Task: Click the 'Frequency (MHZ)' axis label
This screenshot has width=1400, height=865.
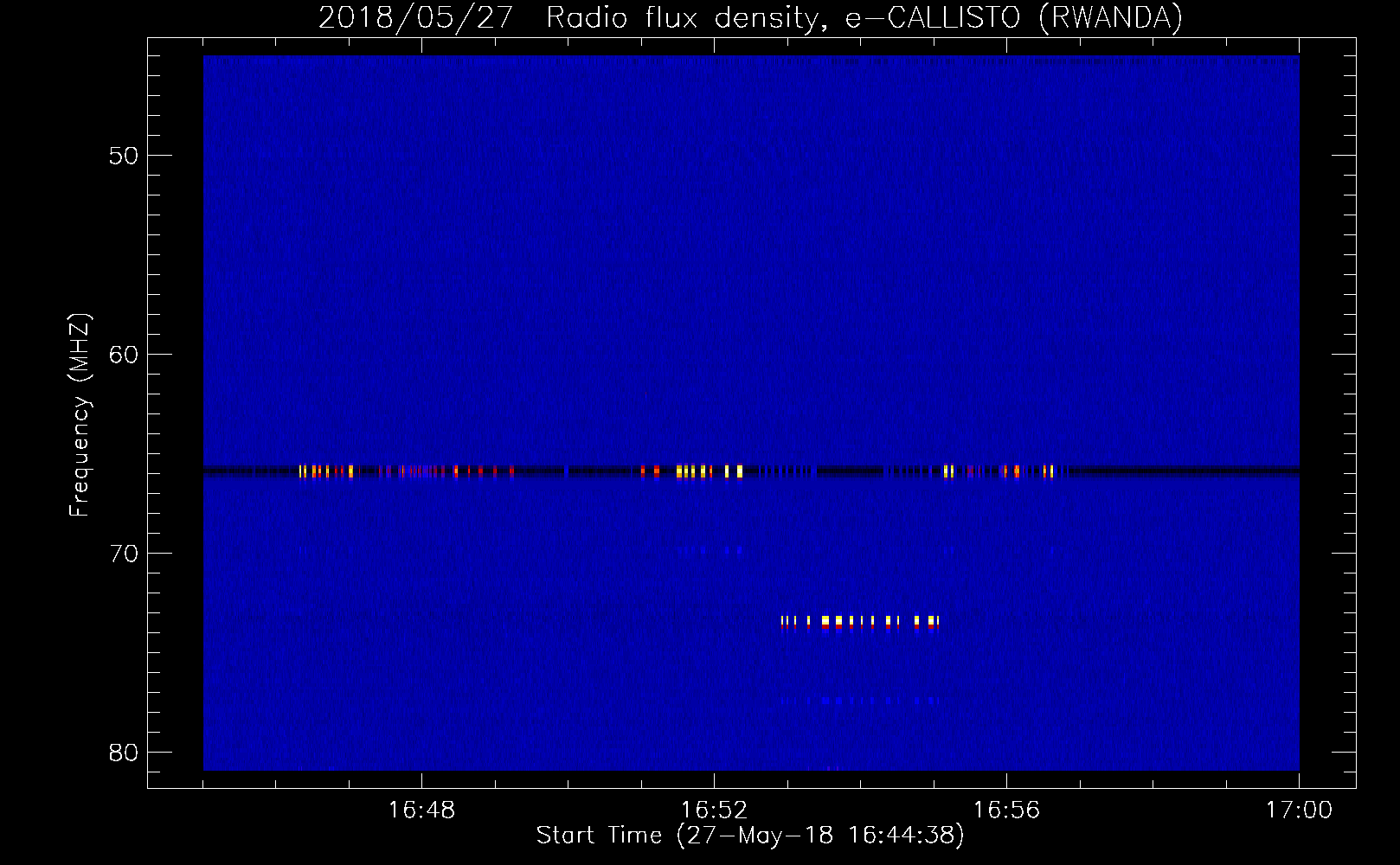Action: tap(79, 415)
